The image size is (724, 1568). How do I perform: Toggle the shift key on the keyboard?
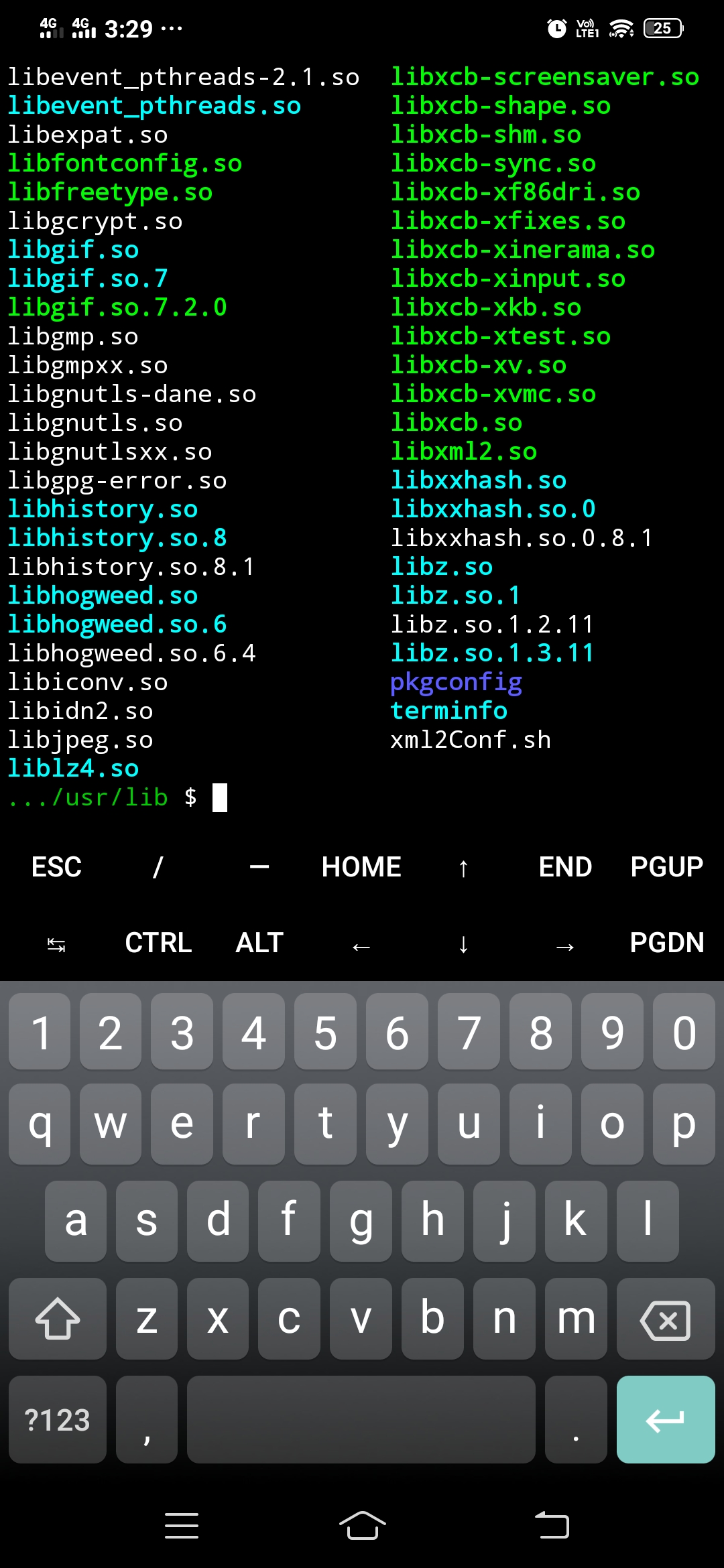[x=58, y=1318]
